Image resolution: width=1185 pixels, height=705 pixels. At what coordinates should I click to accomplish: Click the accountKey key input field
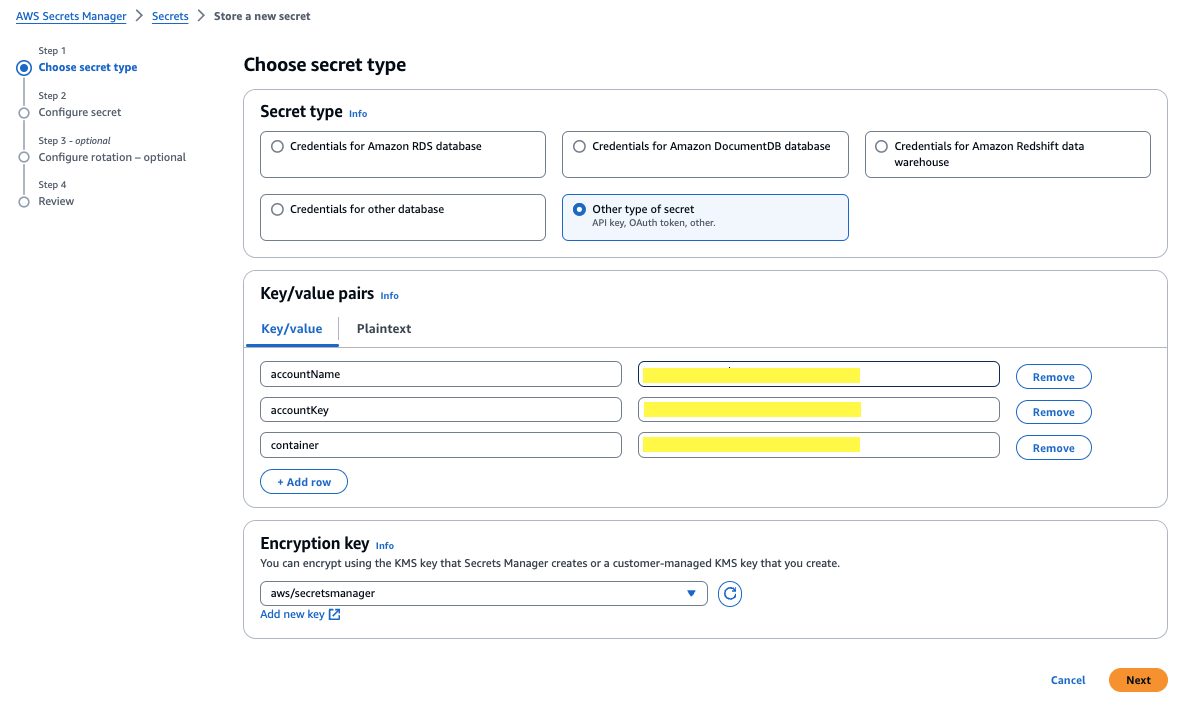coord(440,410)
